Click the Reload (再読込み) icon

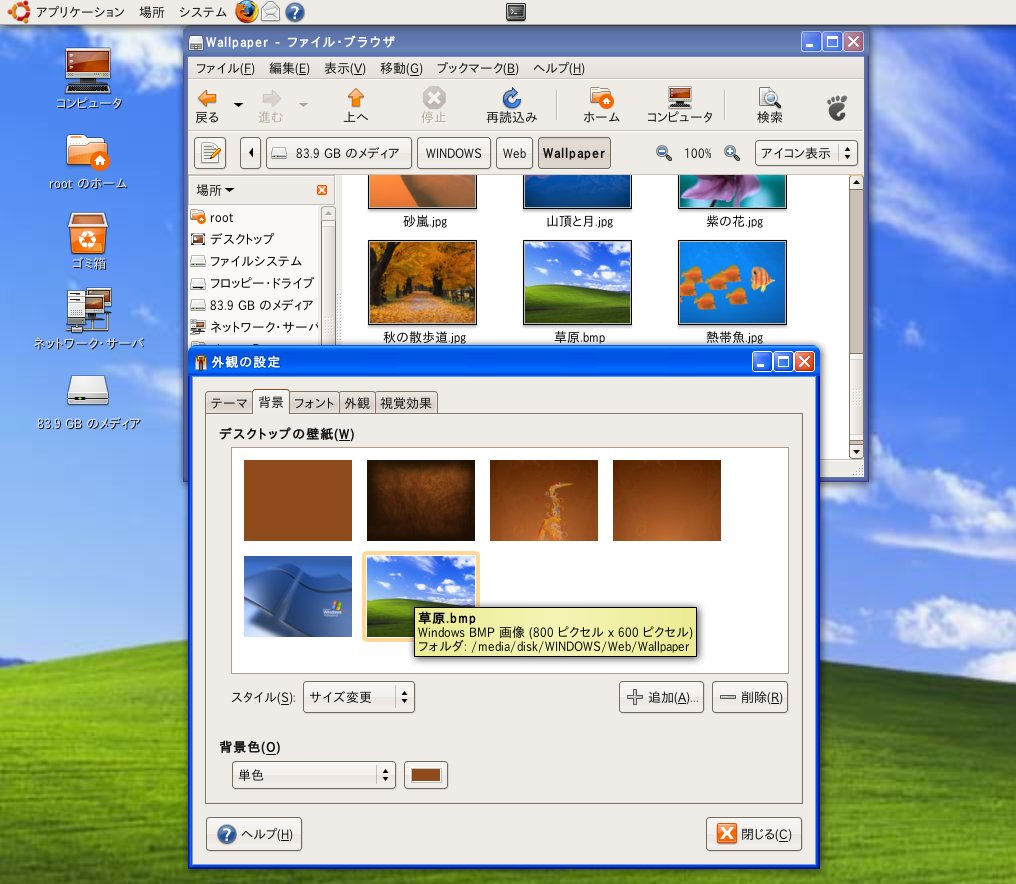(x=511, y=98)
